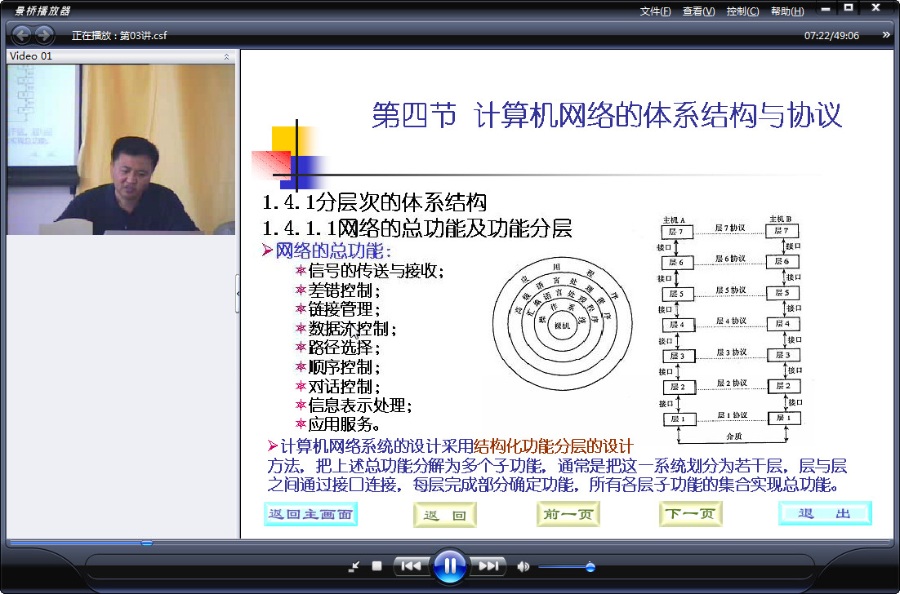Go to the previous page with 前一页

(x=568, y=514)
